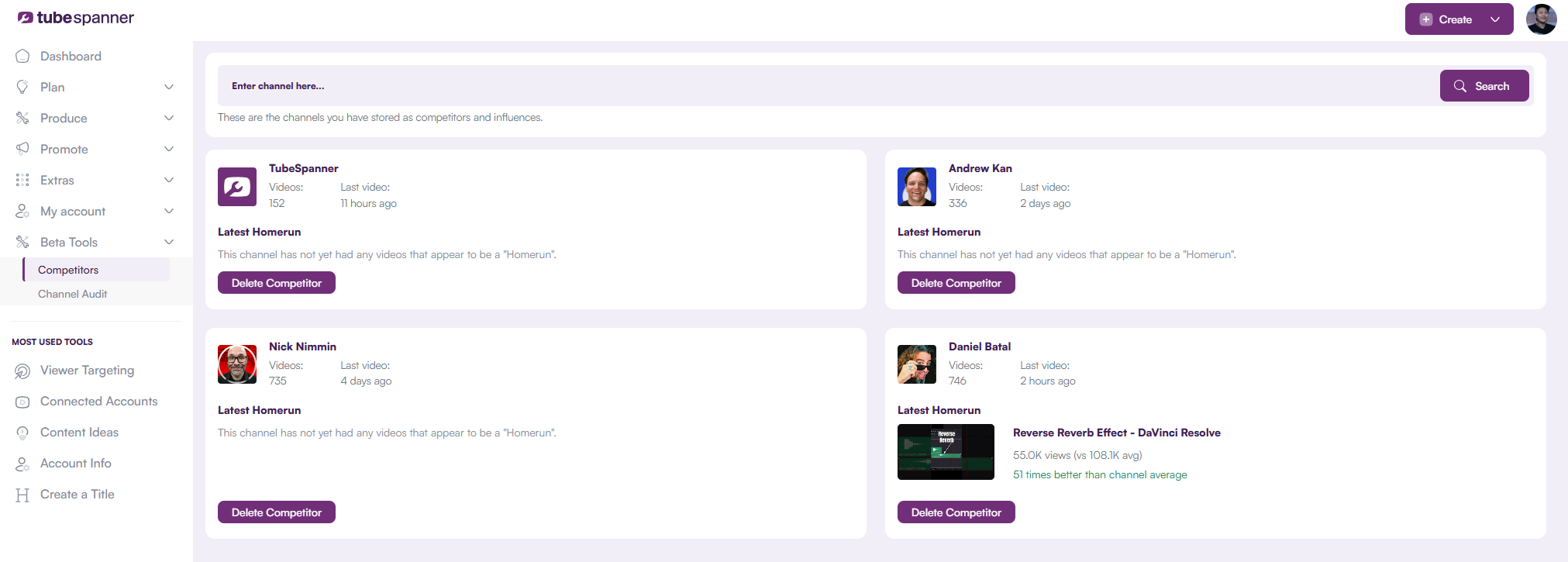This screenshot has height=562, width=1568.
Task: Click the MOST USED TOOLS heading
Action: click(x=52, y=342)
